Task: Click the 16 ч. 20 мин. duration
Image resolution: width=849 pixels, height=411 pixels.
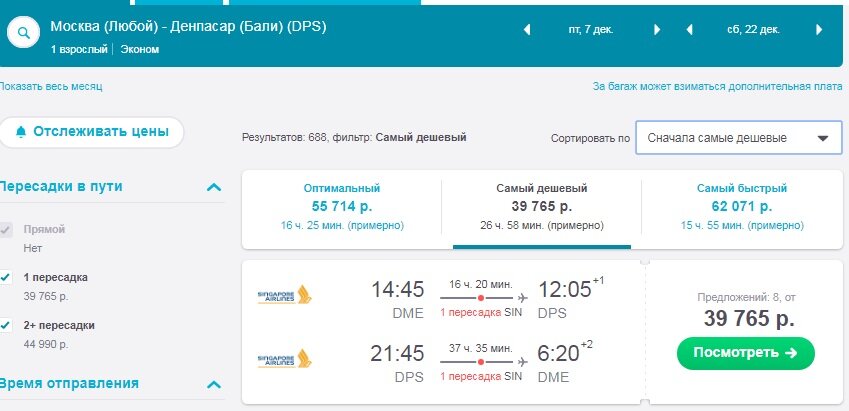Action: [x=481, y=284]
